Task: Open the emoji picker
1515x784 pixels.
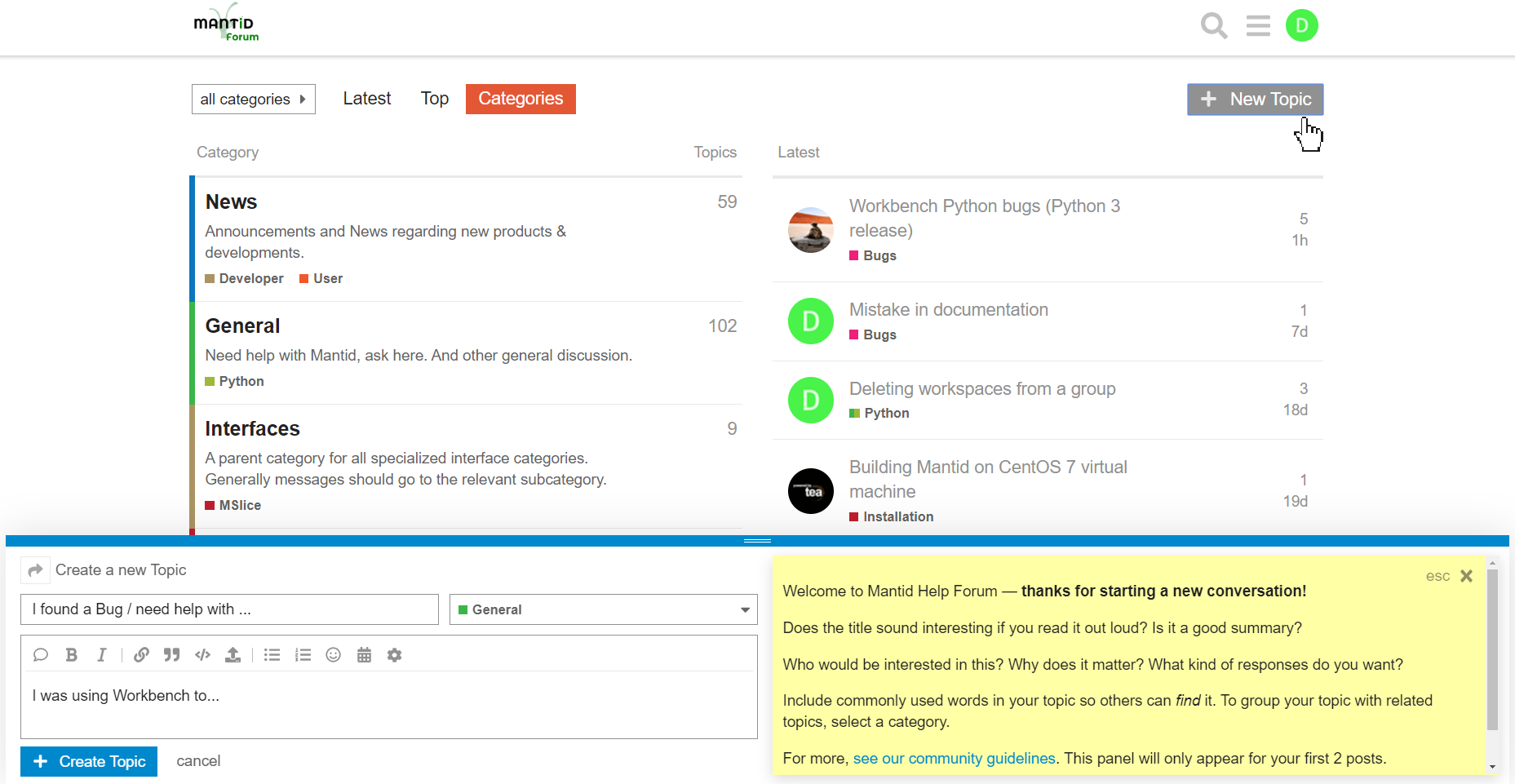Action: [333, 654]
